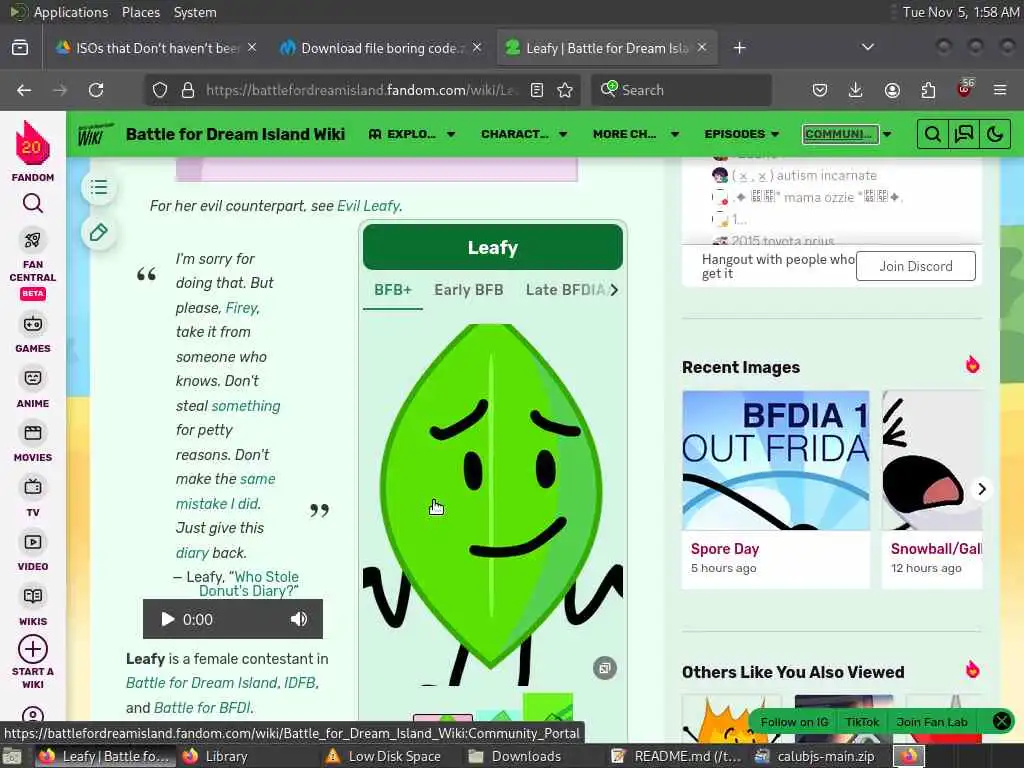This screenshot has width=1024, height=768.
Task: Toggle reader view icon in address bar
Action: 537,90
